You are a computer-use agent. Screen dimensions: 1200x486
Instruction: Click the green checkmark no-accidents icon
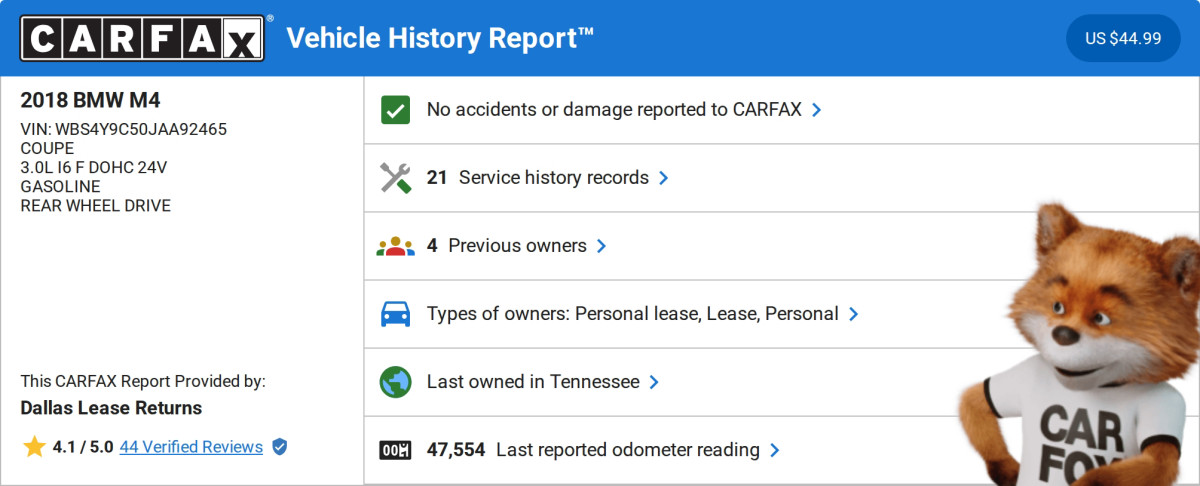(396, 110)
